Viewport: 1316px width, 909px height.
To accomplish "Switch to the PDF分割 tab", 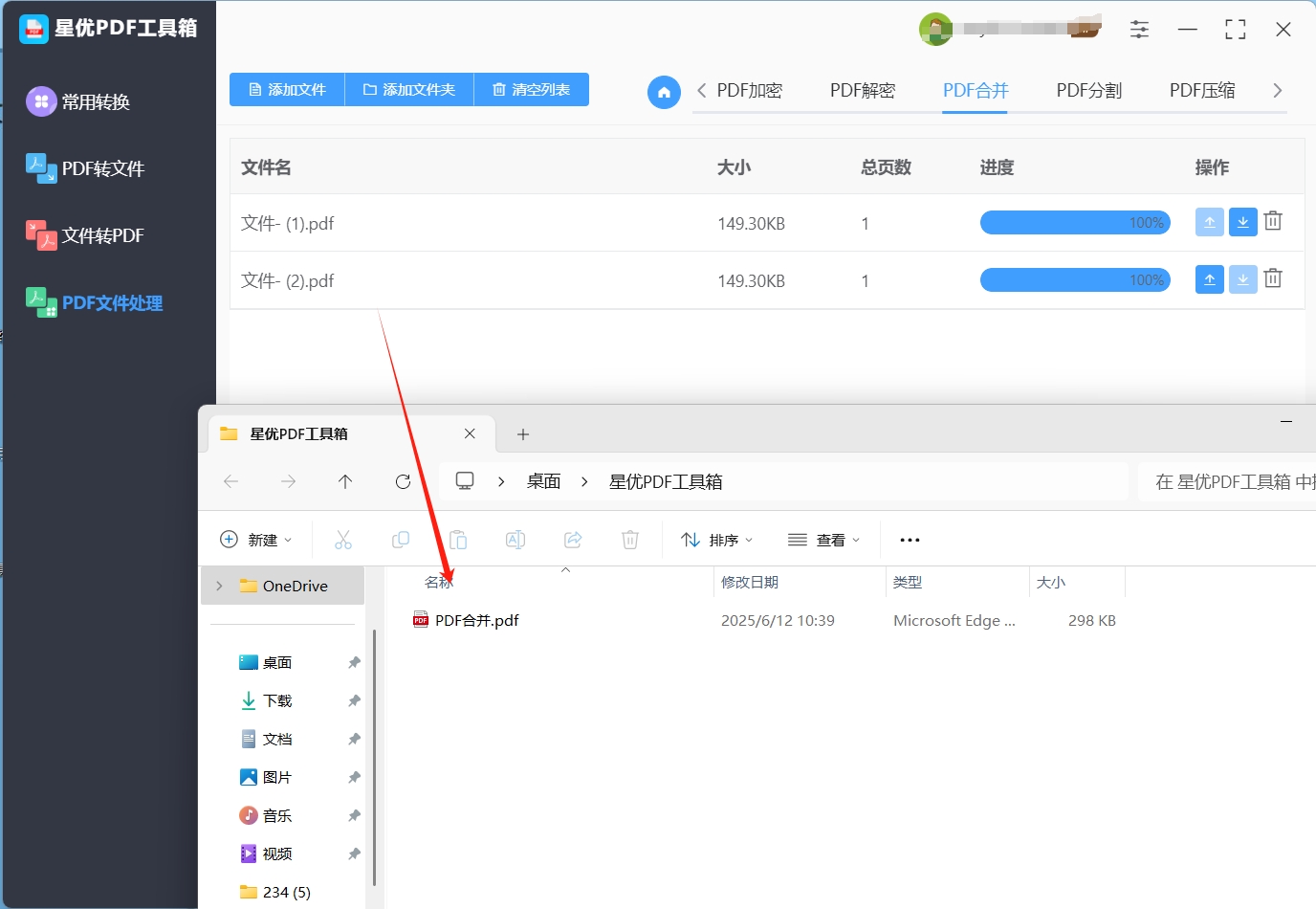I will pos(1089,90).
